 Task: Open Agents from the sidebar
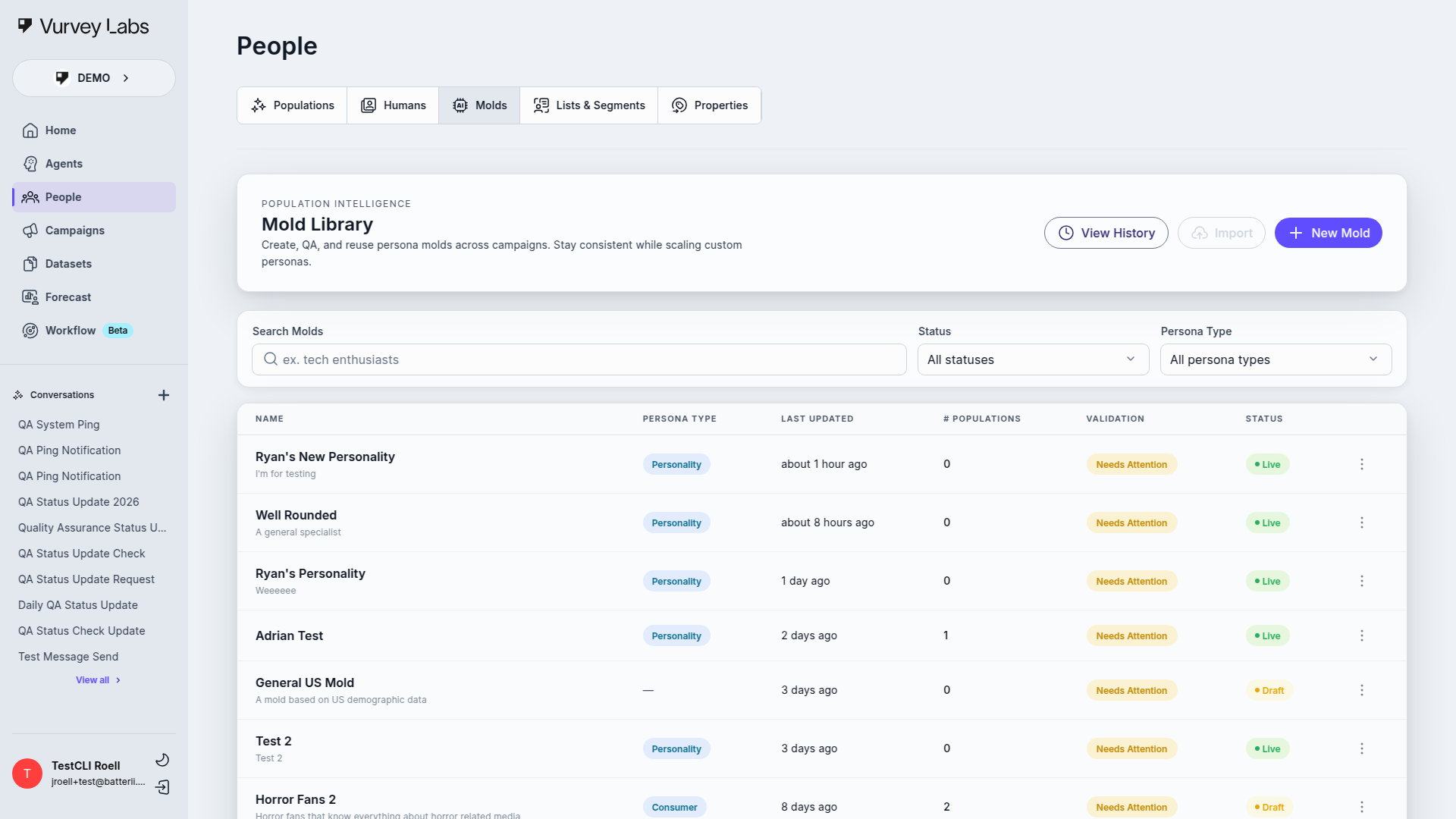(64, 164)
